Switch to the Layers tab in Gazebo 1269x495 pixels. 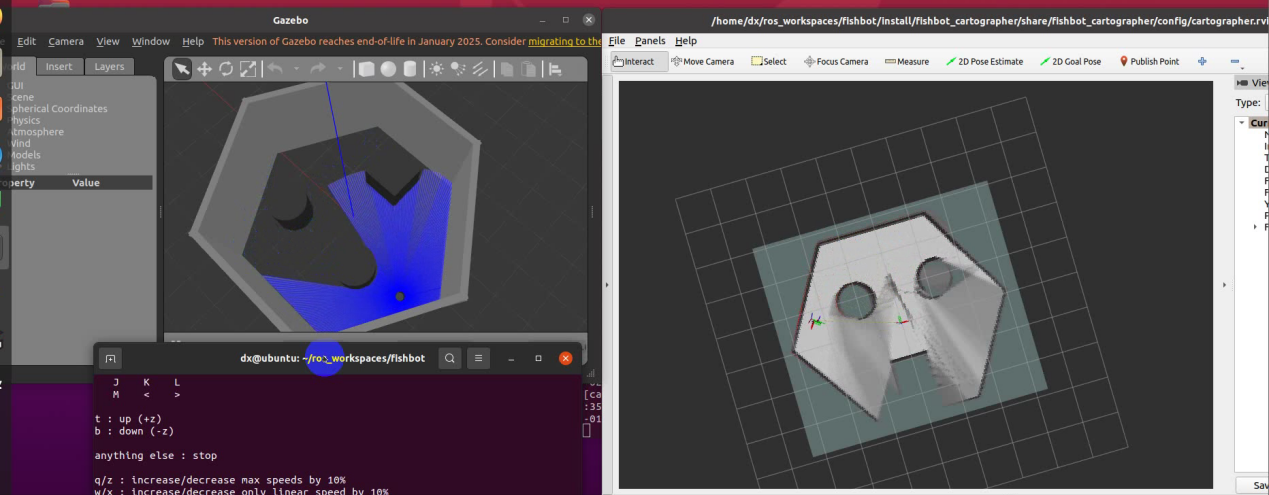110,66
